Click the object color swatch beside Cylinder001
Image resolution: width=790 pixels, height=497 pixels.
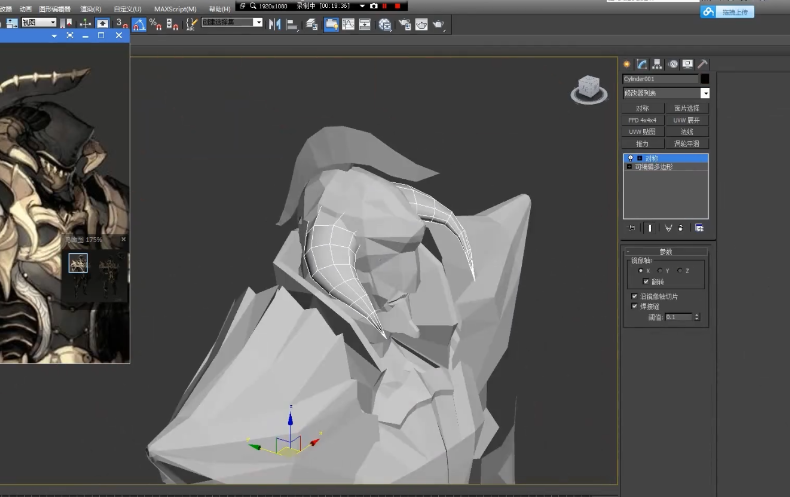tap(704, 78)
